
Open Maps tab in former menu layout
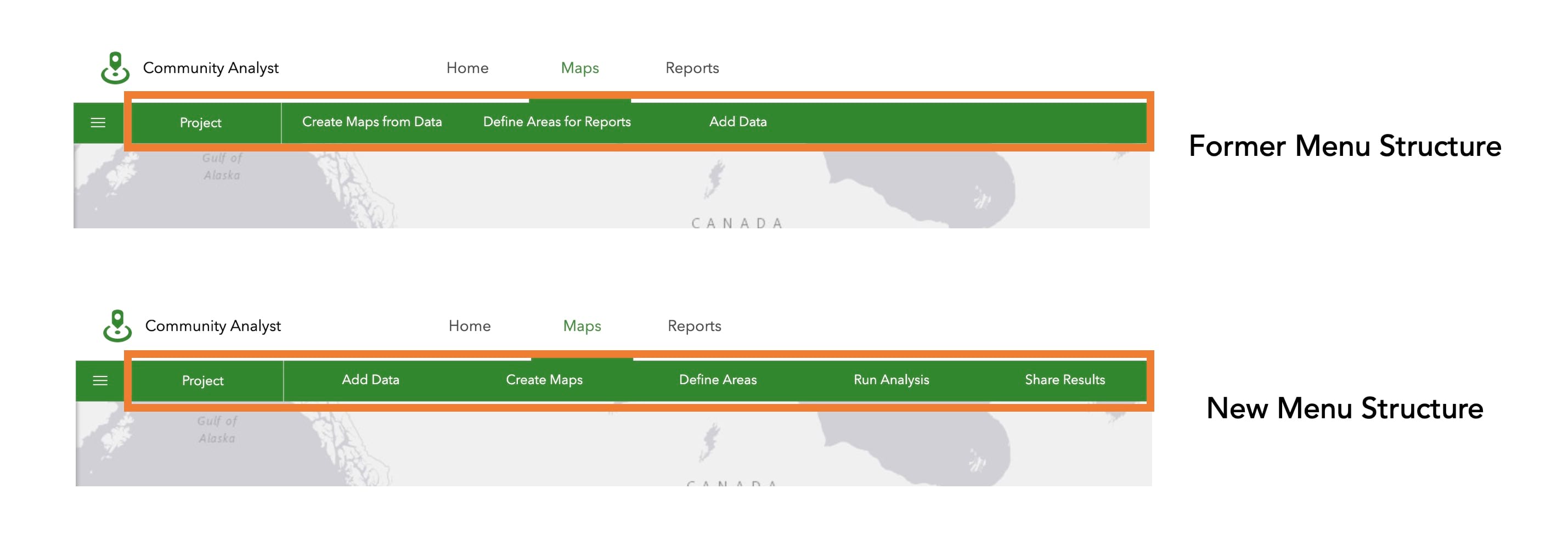point(580,68)
